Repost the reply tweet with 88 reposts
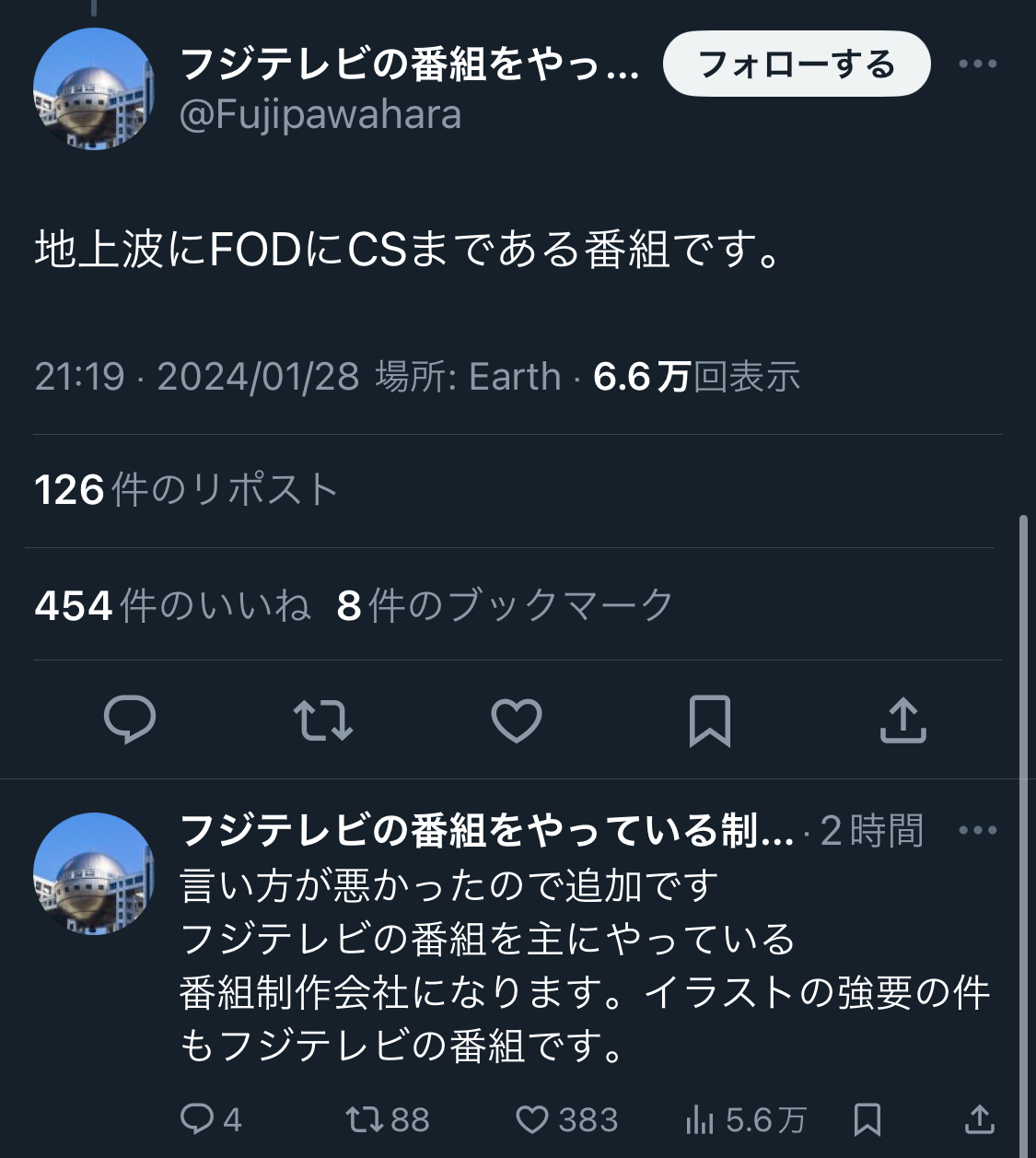Screen dimensions: 1036x1158 387,1119
